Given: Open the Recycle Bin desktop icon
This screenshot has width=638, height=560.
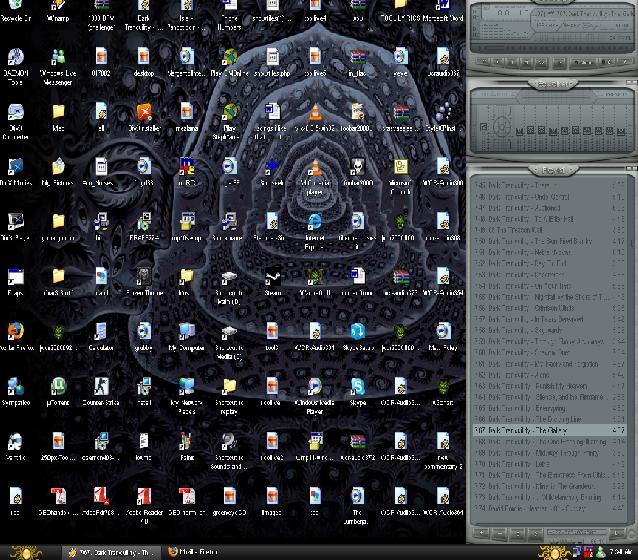Looking at the screenshot, I should point(15,10).
